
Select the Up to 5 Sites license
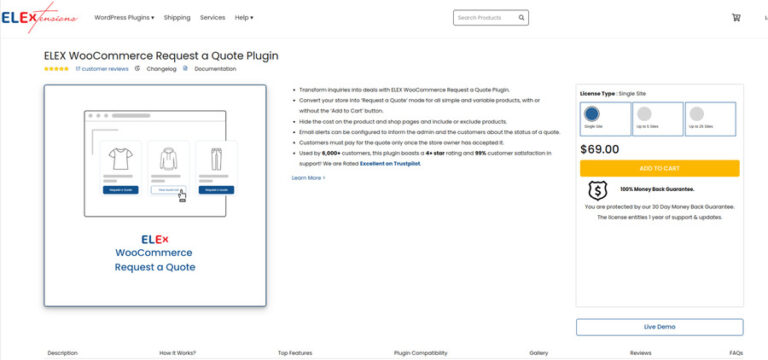tap(658, 119)
